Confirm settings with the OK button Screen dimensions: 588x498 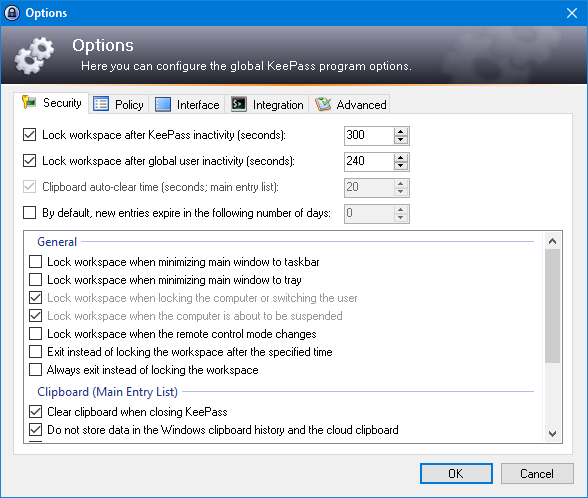click(x=456, y=474)
